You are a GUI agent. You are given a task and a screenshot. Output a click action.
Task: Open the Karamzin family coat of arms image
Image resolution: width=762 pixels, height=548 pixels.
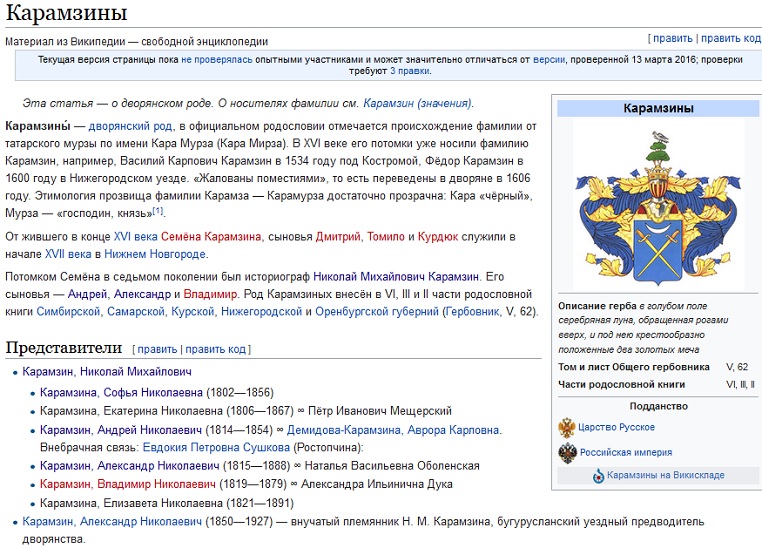click(x=658, y=206)
